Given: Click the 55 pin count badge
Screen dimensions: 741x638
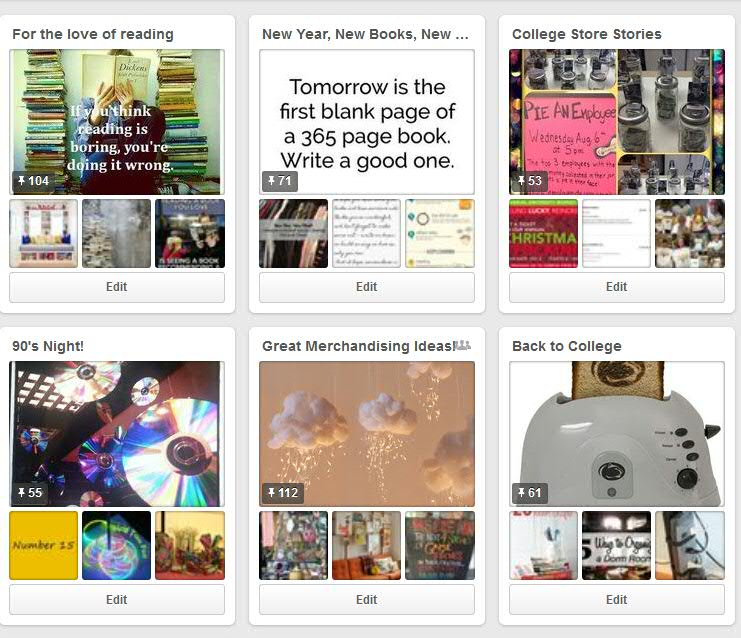Looking at the screenshot, I should coord(30,493).
